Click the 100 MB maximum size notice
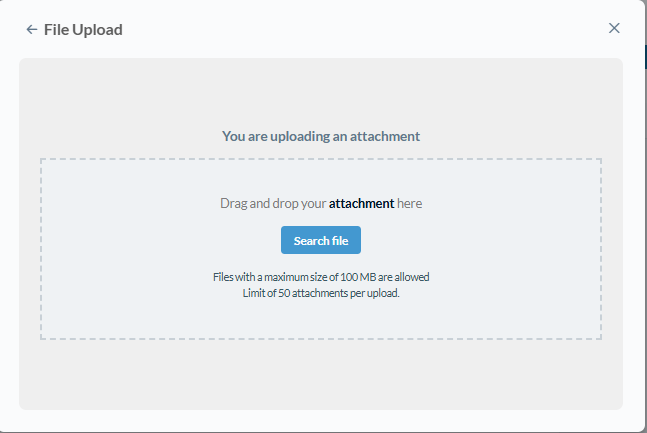647x433 pixels. click(x=321, y=277)
